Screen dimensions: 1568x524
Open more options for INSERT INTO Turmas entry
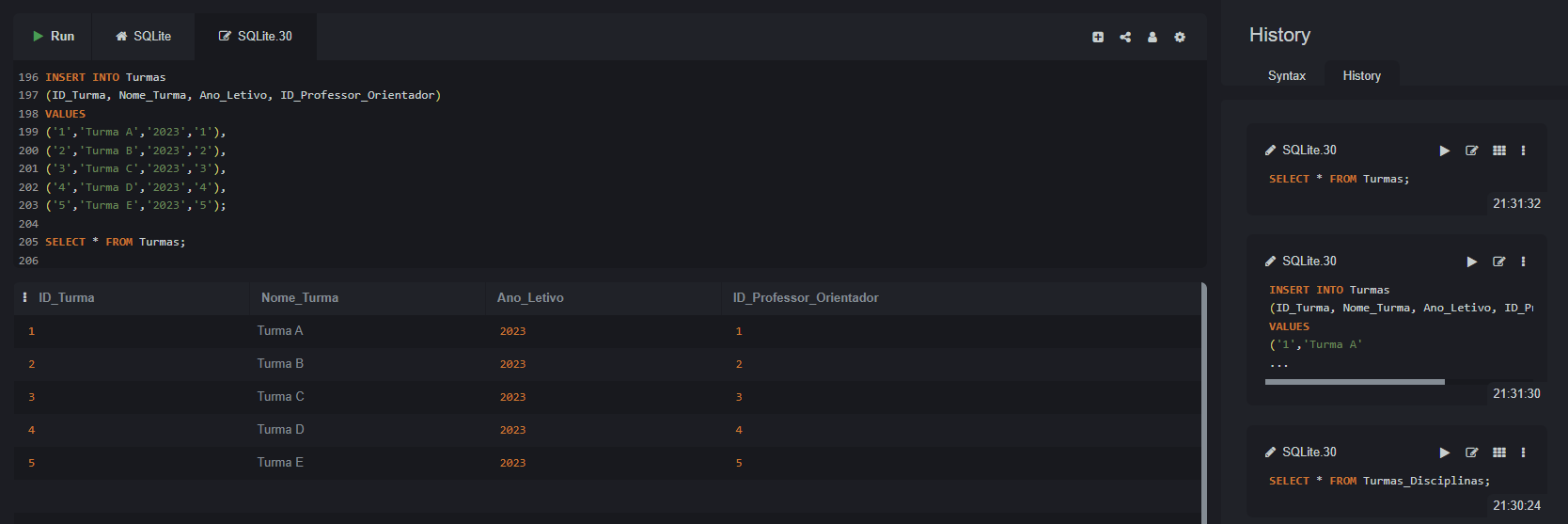click(x=1524, y=262)
